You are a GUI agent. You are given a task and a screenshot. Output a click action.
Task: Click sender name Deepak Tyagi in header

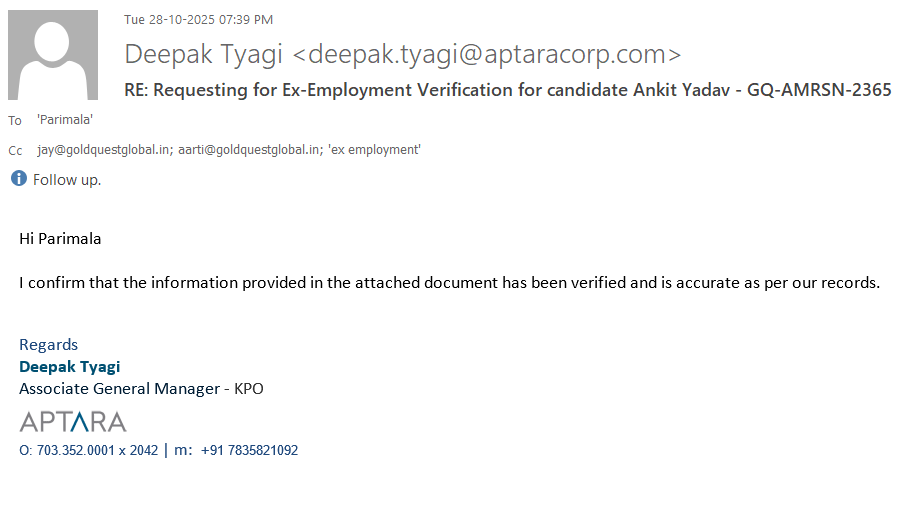(206, 54)
